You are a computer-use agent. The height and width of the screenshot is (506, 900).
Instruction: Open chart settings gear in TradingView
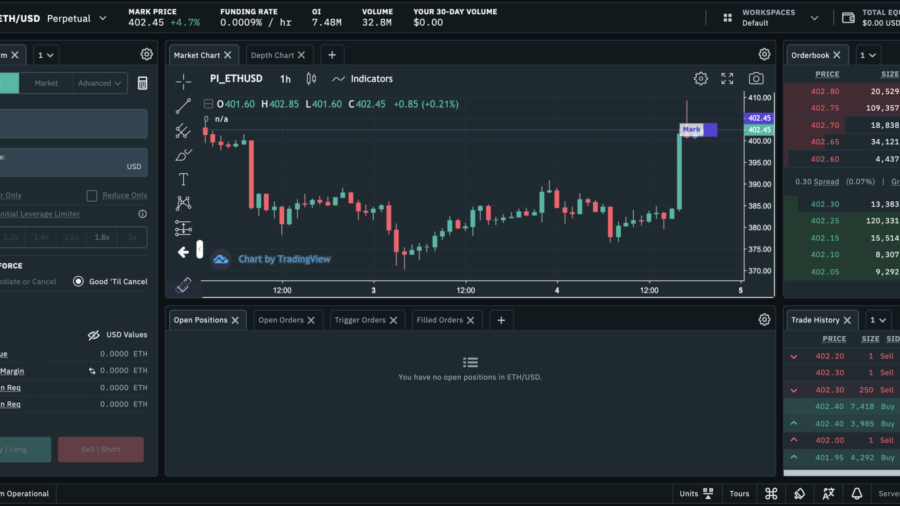click(x=700, y=79)
